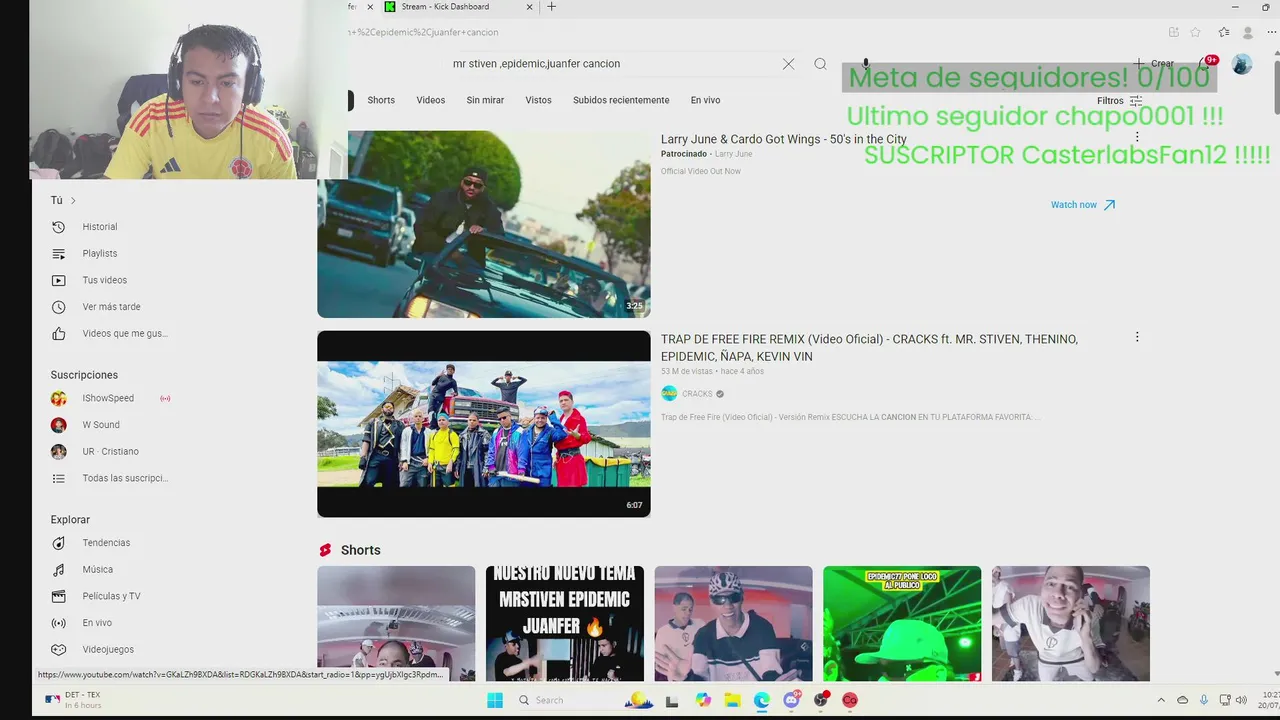Open UR · Cristiano subscription channel
1280x720 pixels.
(110, 452)
